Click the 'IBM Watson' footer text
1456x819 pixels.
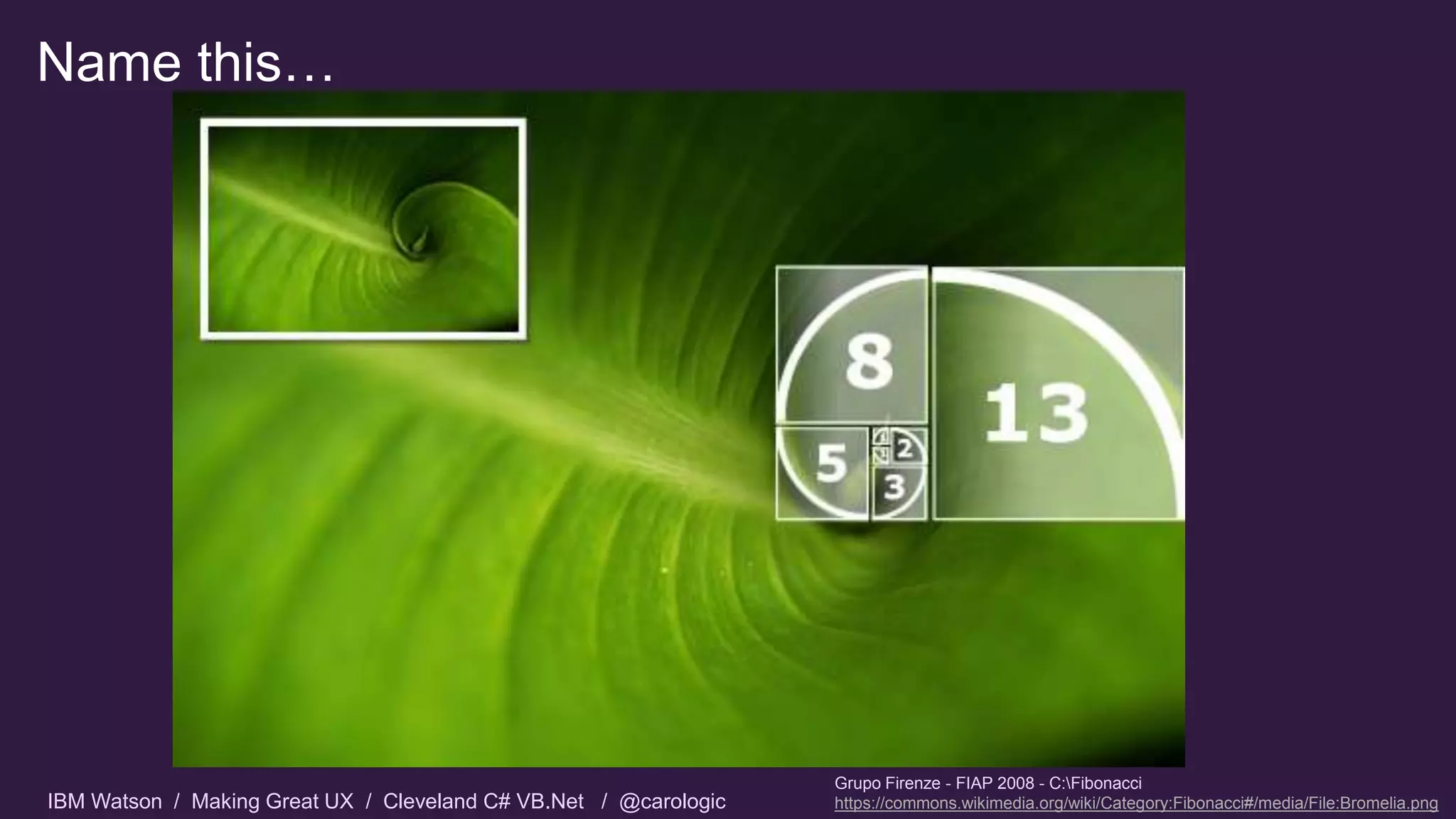[x=105, y=801]
